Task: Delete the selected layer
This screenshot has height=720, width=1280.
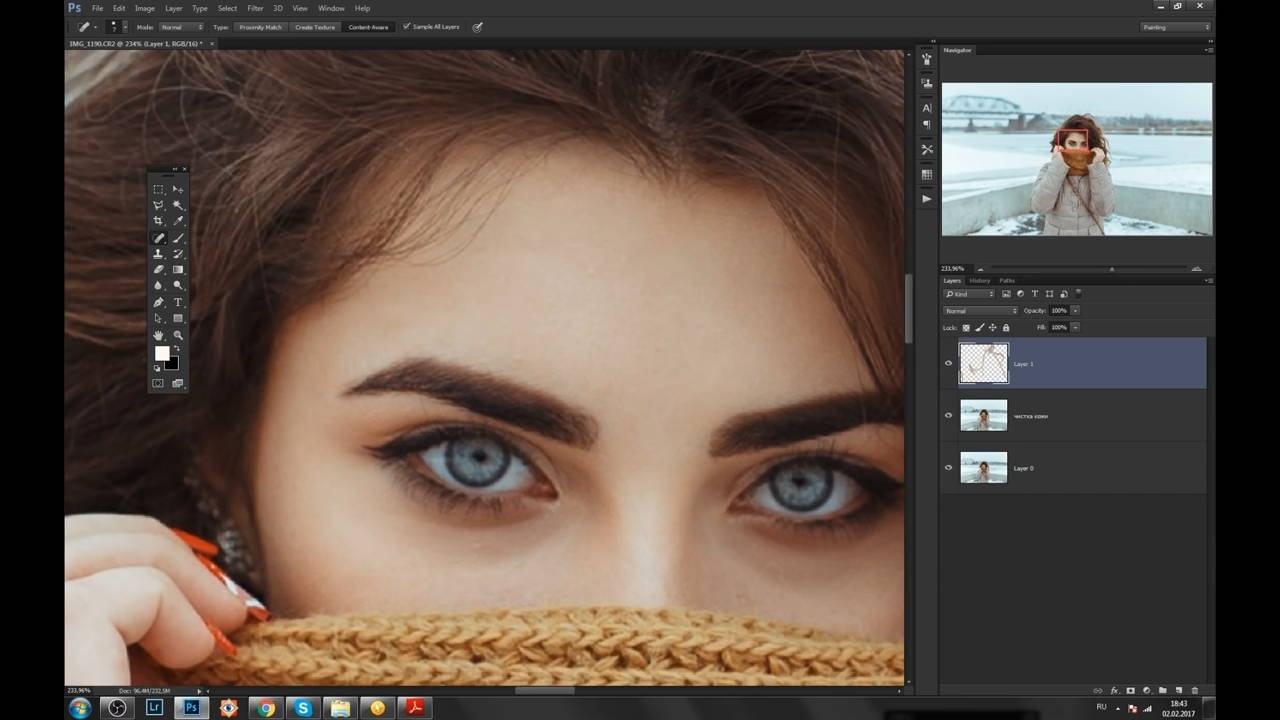Action: click(x=1194, y=690)
